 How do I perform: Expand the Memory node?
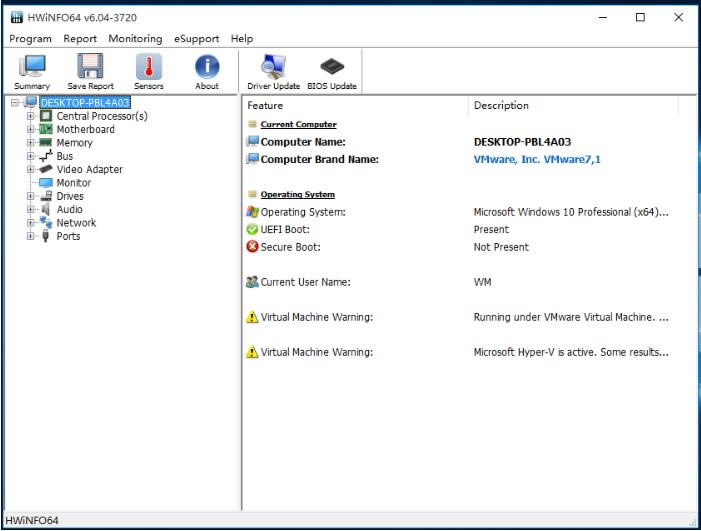(x=30, y=143)
